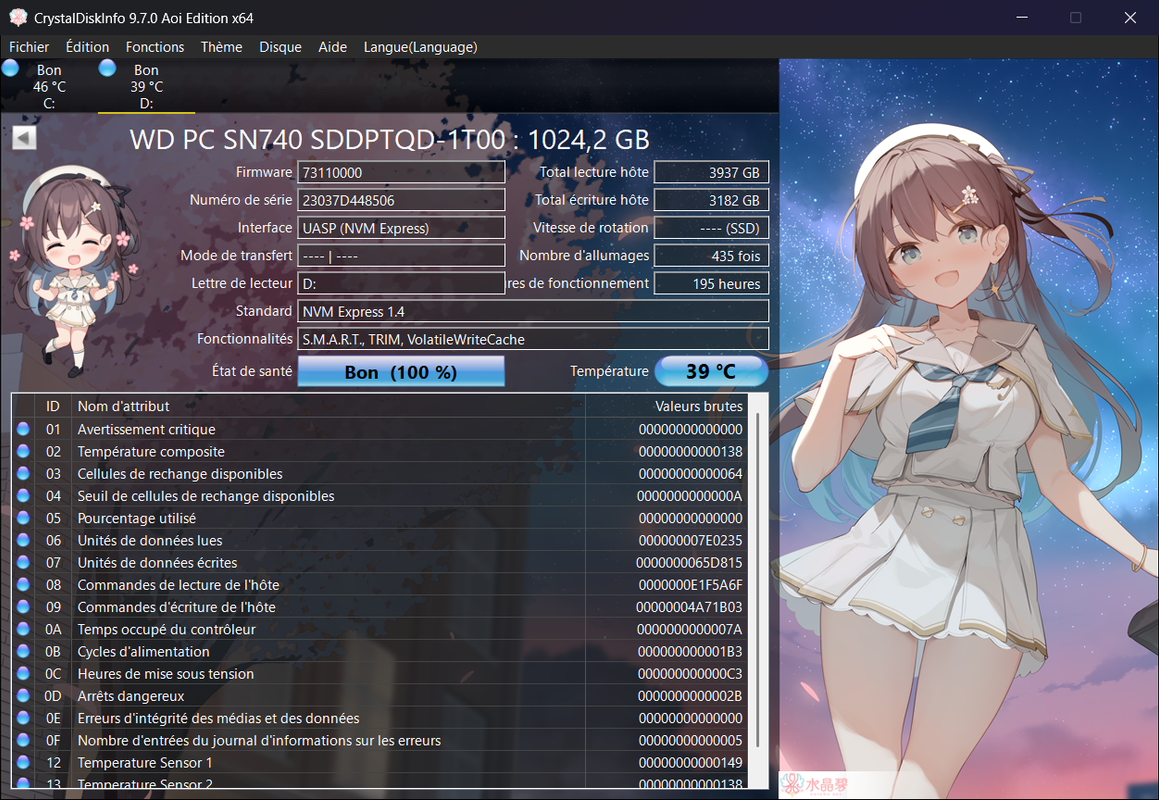Click the Firmware field showing 73110000

(x=401, y=172)
